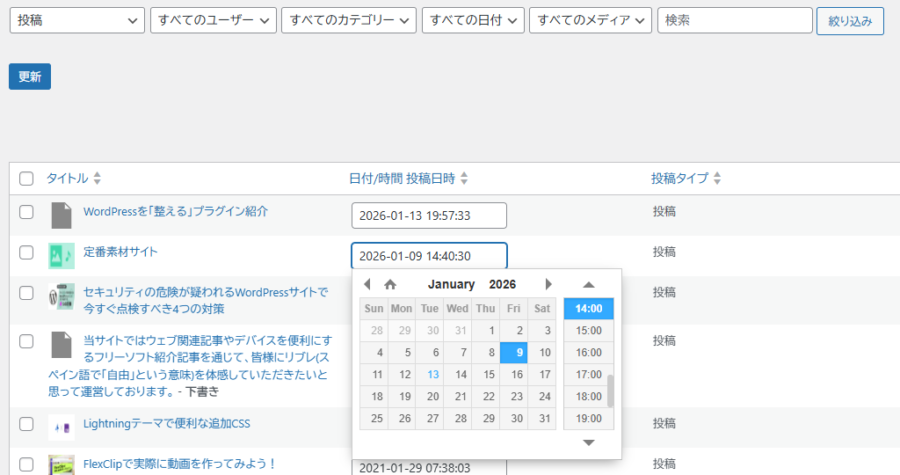900x475 pixels.
Task: Click the 絞り込み filter button
Action: point(850,21)
